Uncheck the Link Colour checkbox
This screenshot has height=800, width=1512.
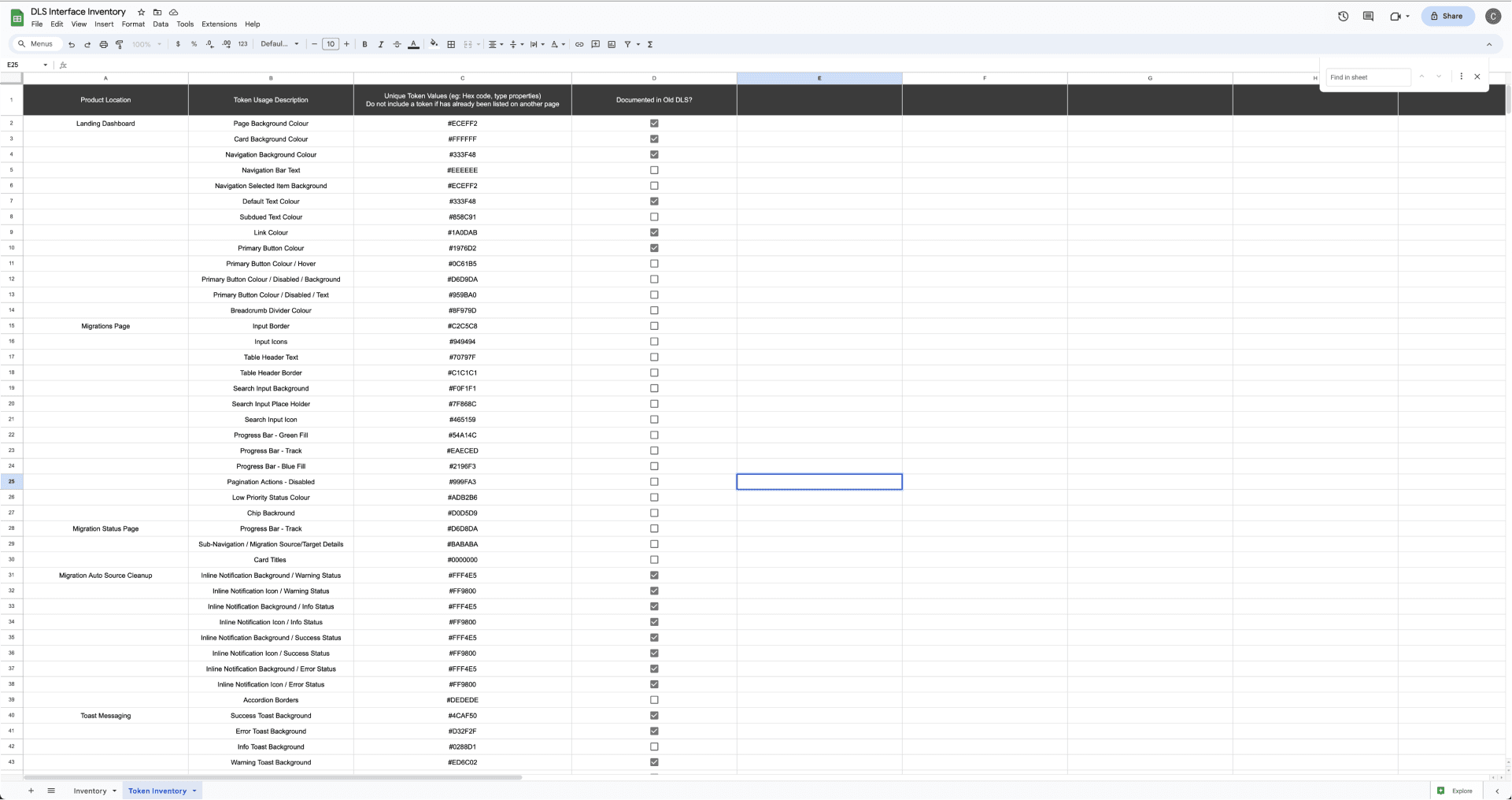[654, 233]
